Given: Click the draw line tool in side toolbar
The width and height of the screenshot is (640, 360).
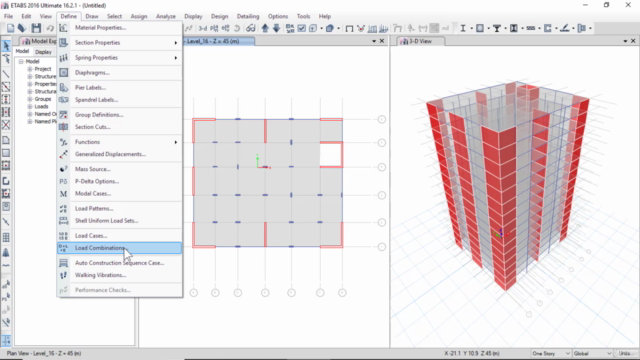Looking at the screenshot, I should pyautogui.click(x=6, y=74).
